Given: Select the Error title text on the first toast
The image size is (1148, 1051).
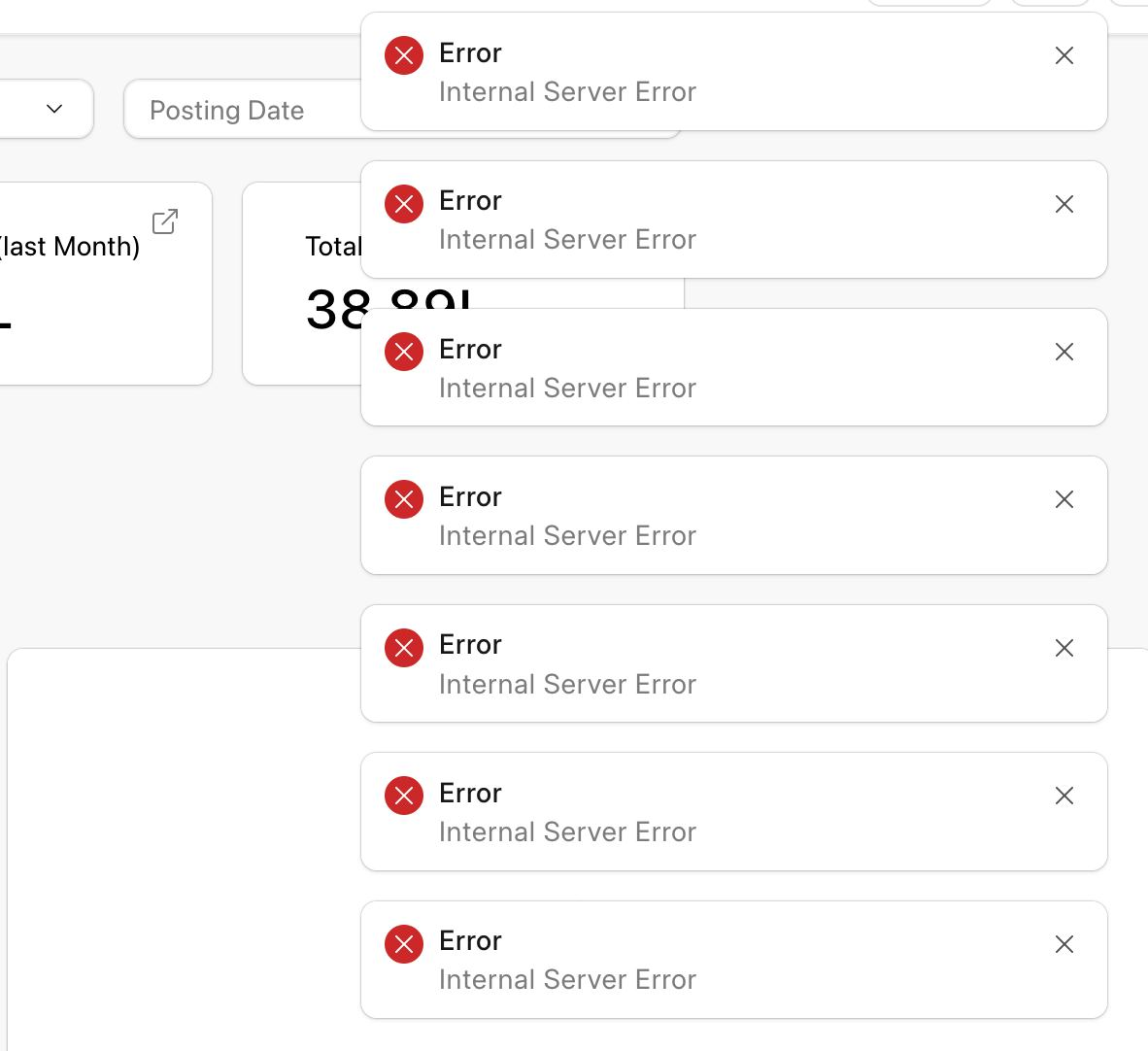Looking at the screenshot, I should [x=470, y=53].
